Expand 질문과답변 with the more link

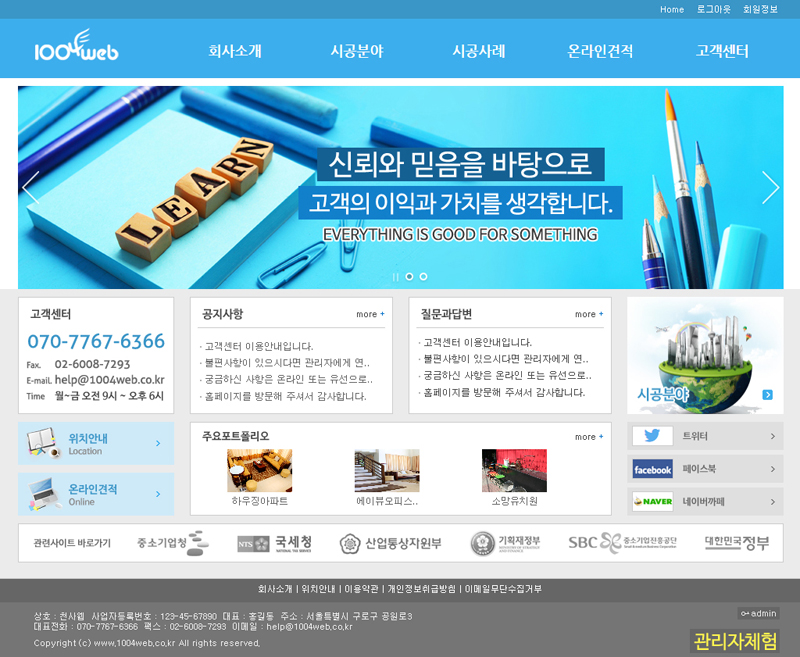(x=589, y=314)
